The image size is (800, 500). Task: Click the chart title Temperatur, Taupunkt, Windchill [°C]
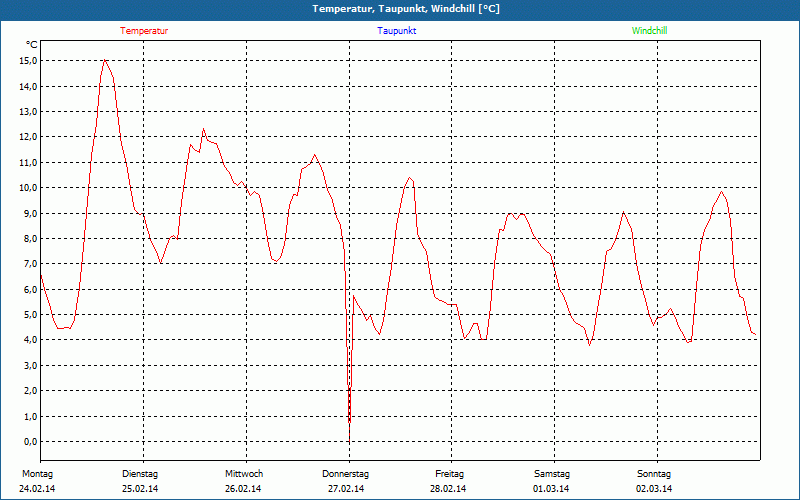pos(406,9)
